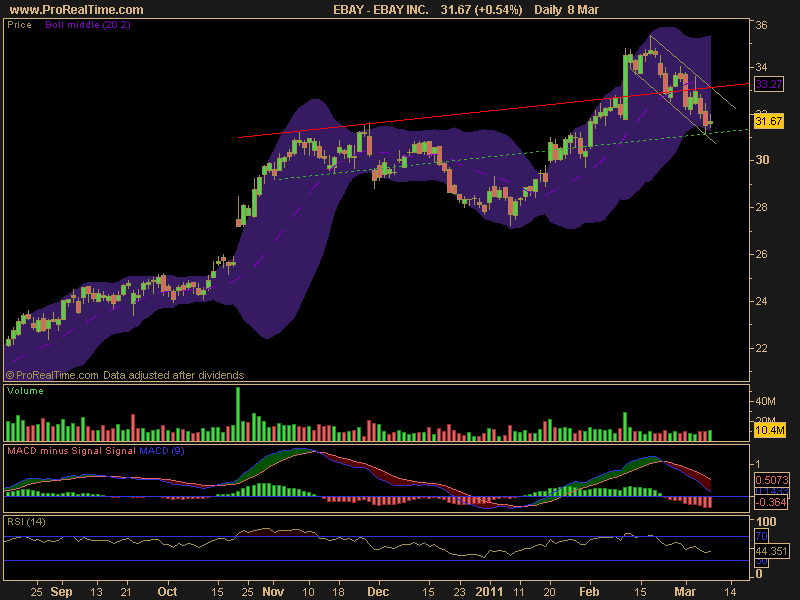Click the 24 price axis label
Image resolution: width=800 pixels, height=600 pixels.
point(761,301)
